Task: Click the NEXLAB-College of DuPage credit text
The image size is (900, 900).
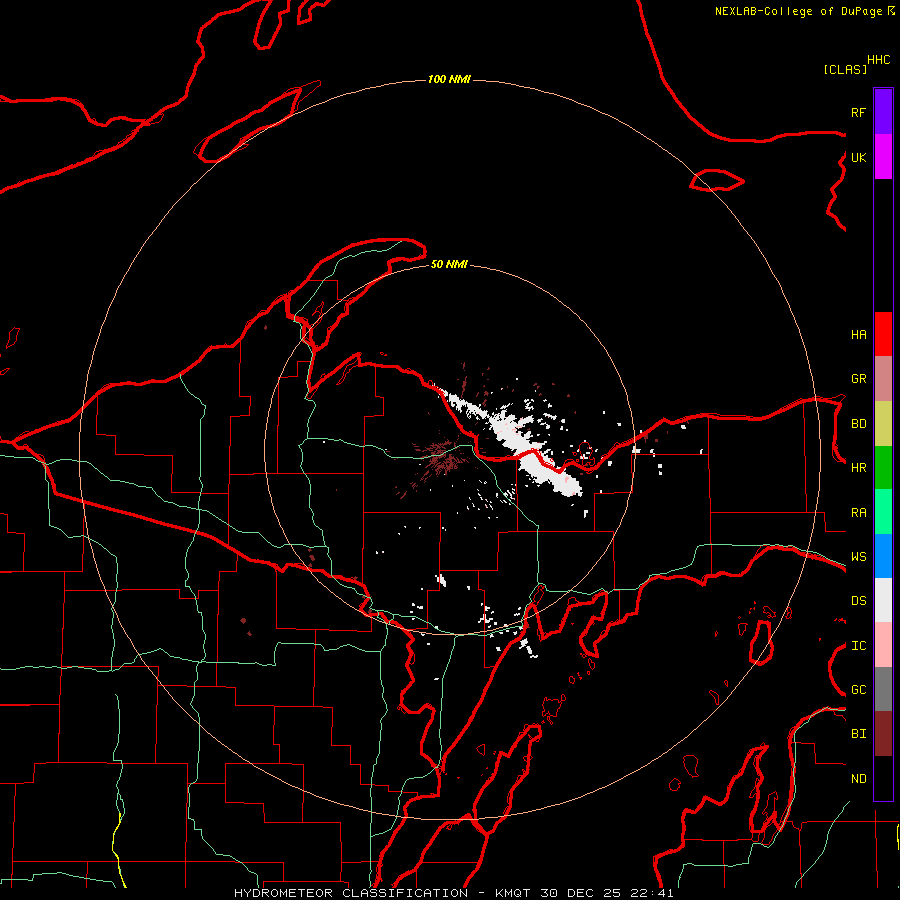Action: coord(798,11)
